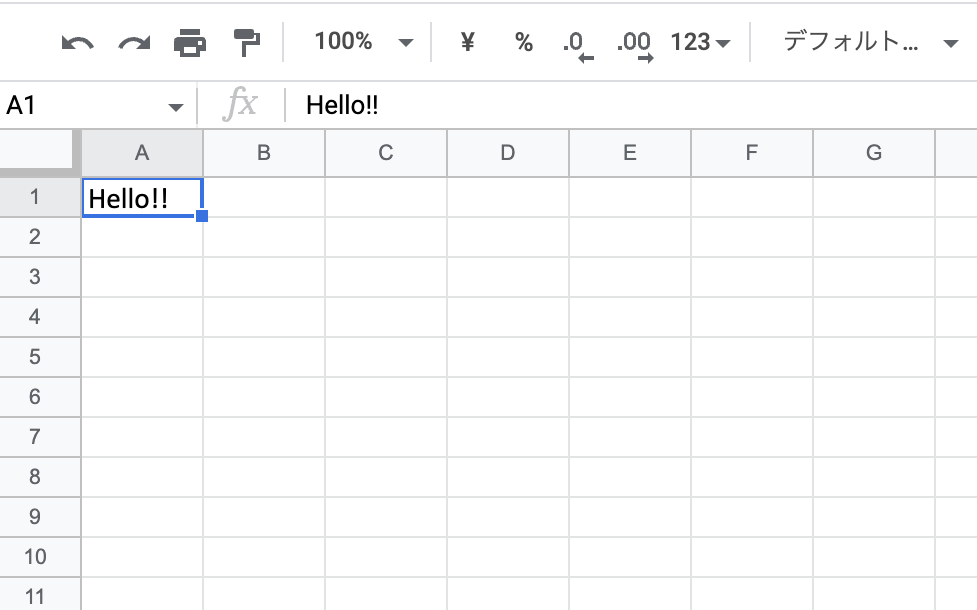This screenshot has width=977, height=610.
Task: Click the redo arrow icon
Action: coord(133,43)
